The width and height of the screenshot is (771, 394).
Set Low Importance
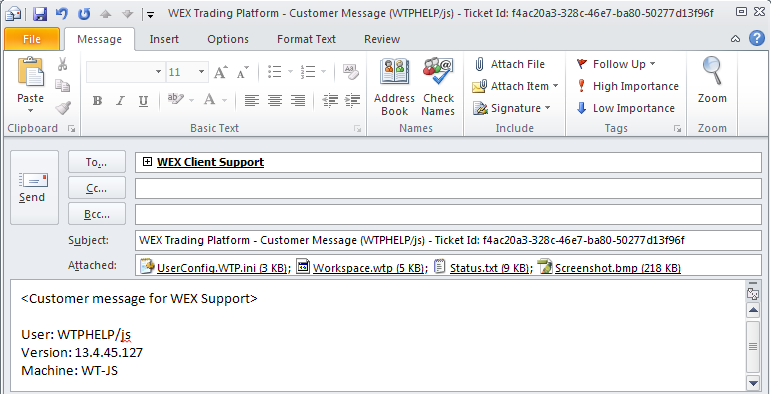pos(625,108)
